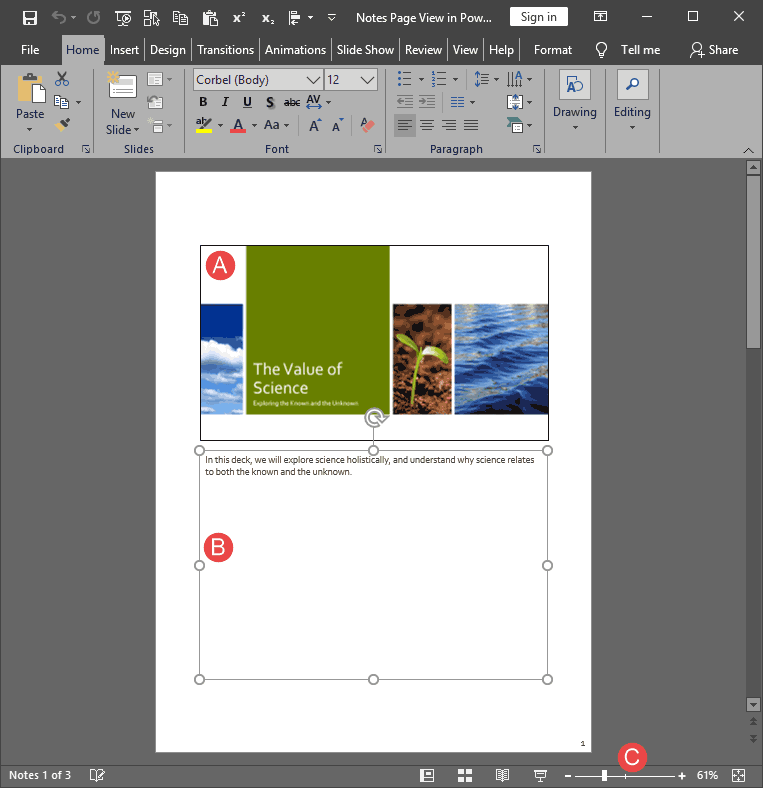This screenshot has width=763, height=788.
Task: Open the Corbel (Body) font name dropdown
Action: tap(313, 80)
